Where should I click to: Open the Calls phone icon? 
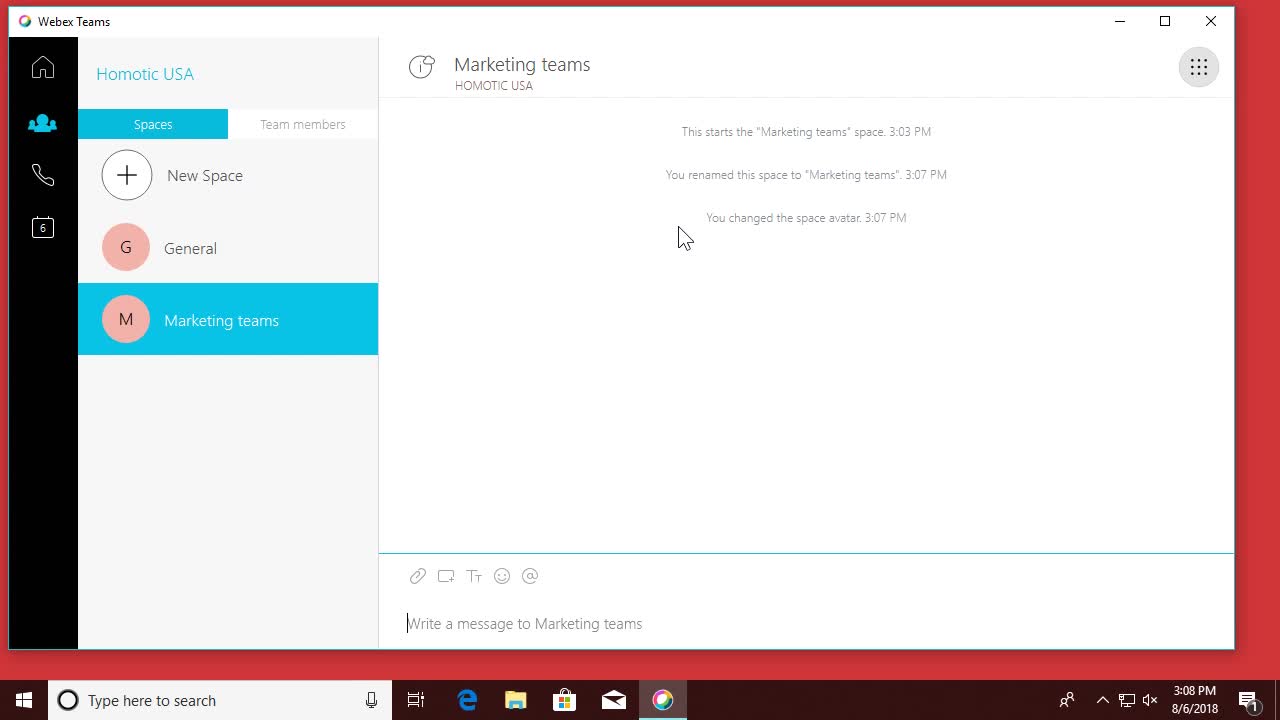click(x=42, y=175)
